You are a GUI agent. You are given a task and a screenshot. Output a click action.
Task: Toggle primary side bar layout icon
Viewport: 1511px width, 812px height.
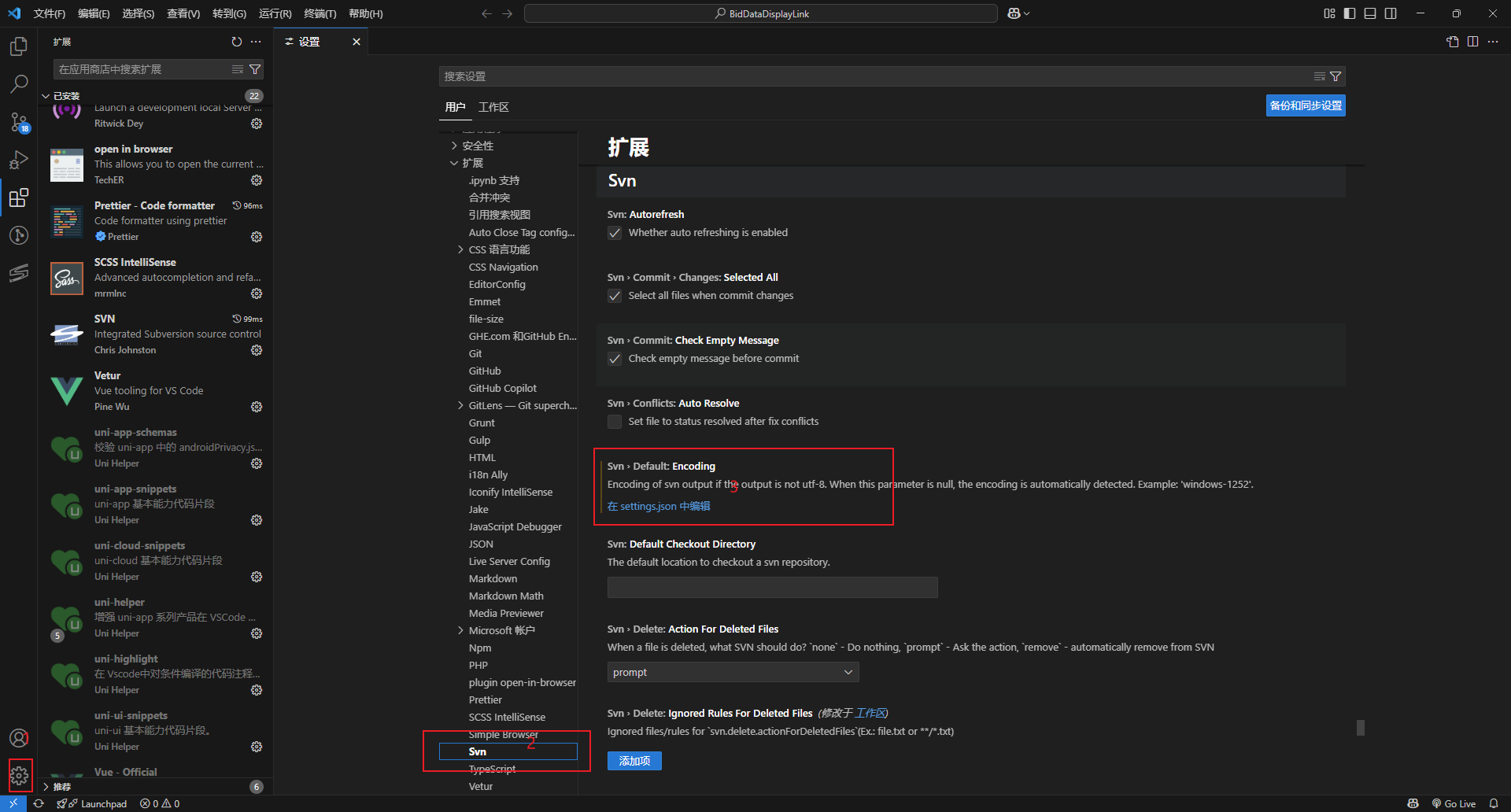coord(1350,13)
